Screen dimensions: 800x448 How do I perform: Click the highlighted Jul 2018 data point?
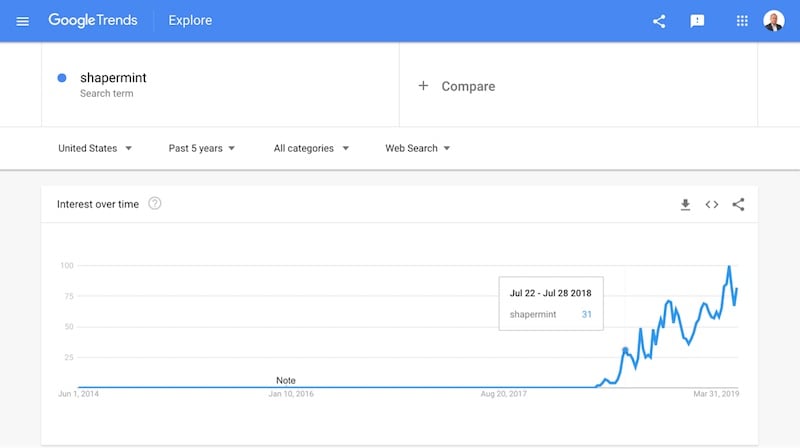(625, 350)
